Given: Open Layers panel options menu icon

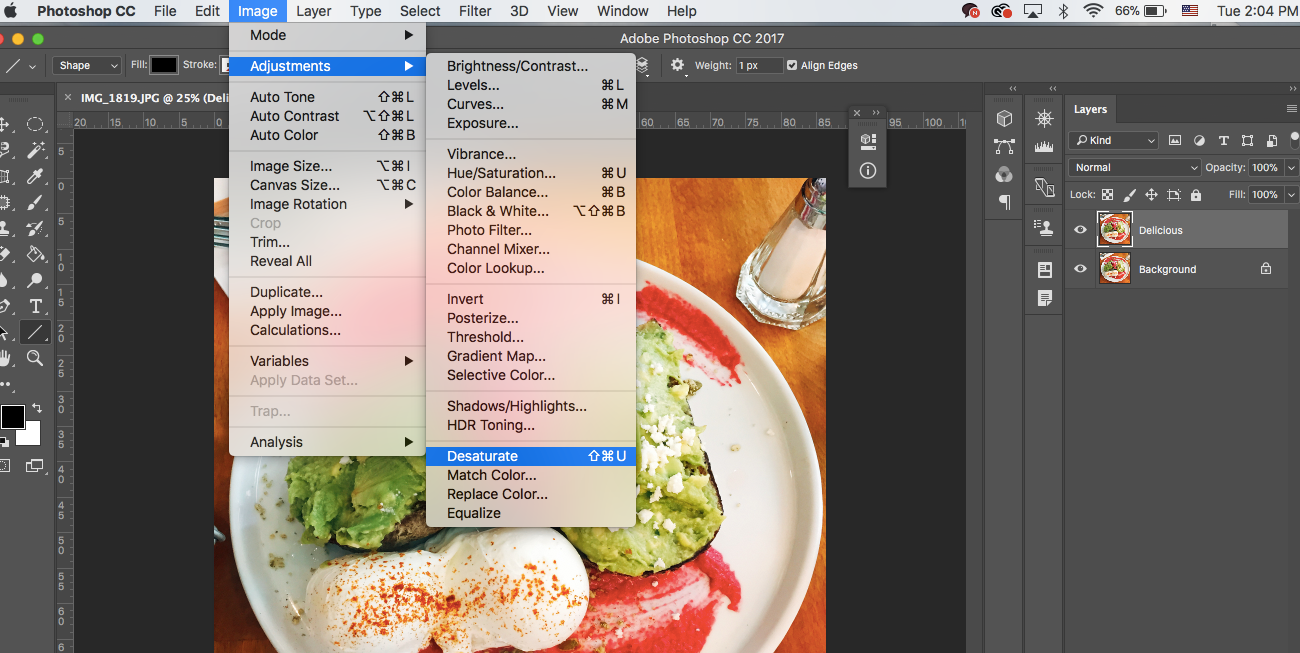Looking at the screenshot, I should point(1291,109).
